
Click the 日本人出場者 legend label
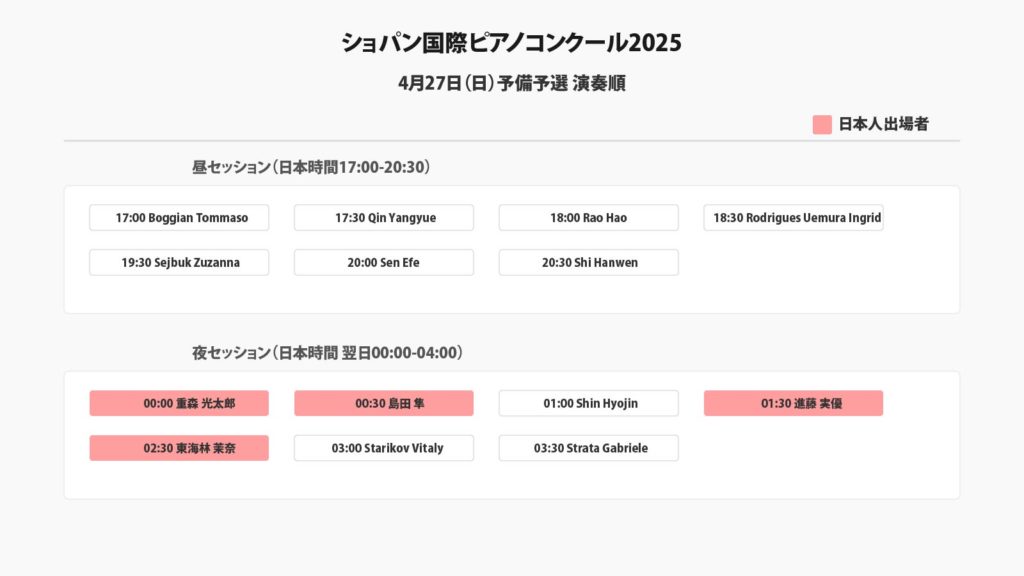coord(883,125)
